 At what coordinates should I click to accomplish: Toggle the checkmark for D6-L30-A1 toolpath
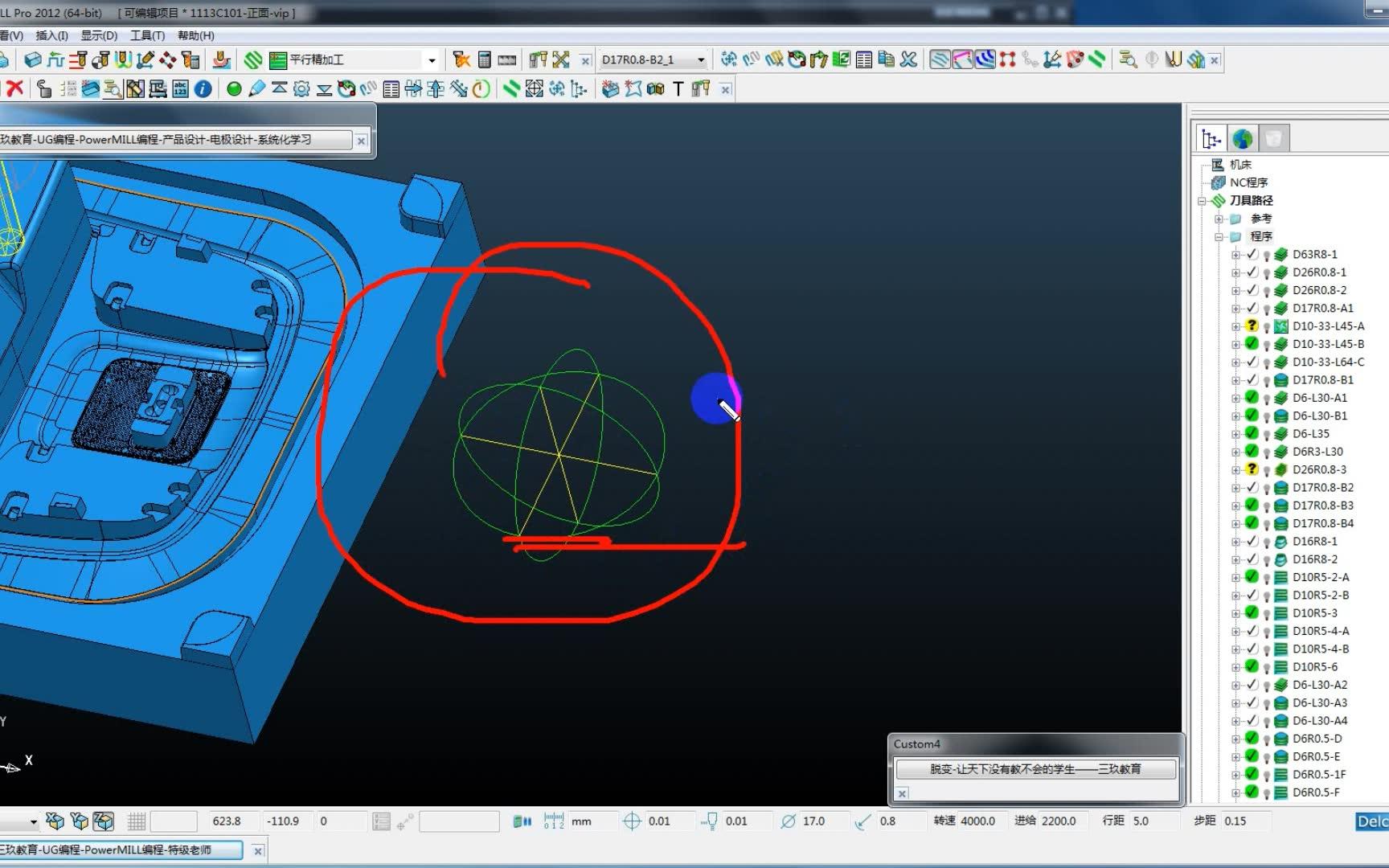tap(1252, 397)
